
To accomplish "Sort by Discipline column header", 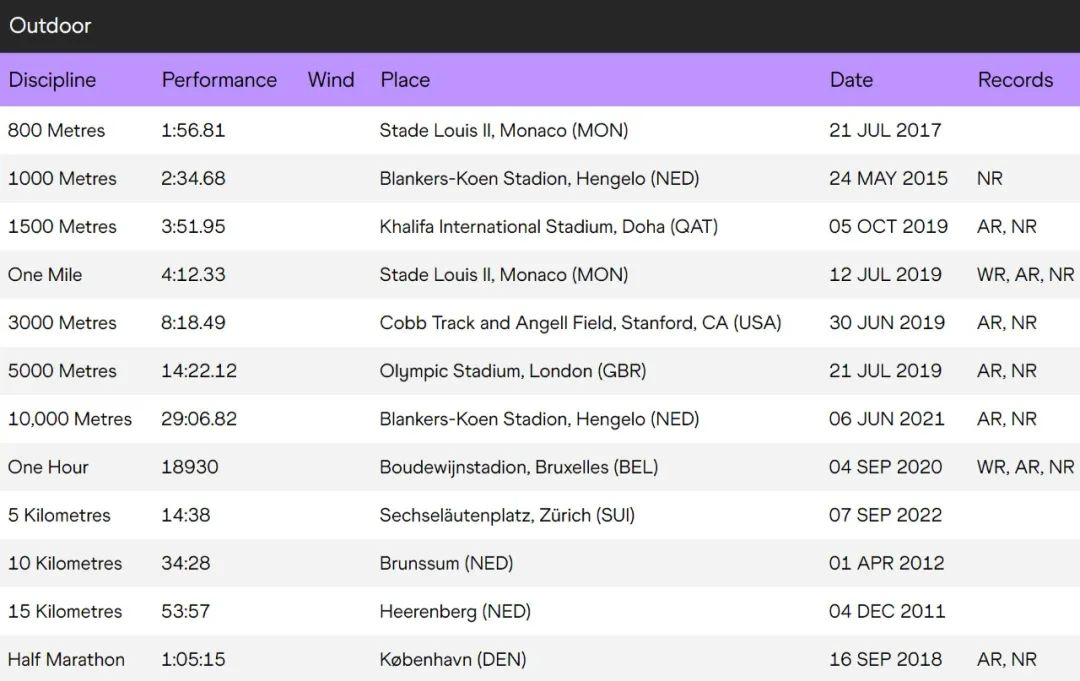I will coord(52,80).
